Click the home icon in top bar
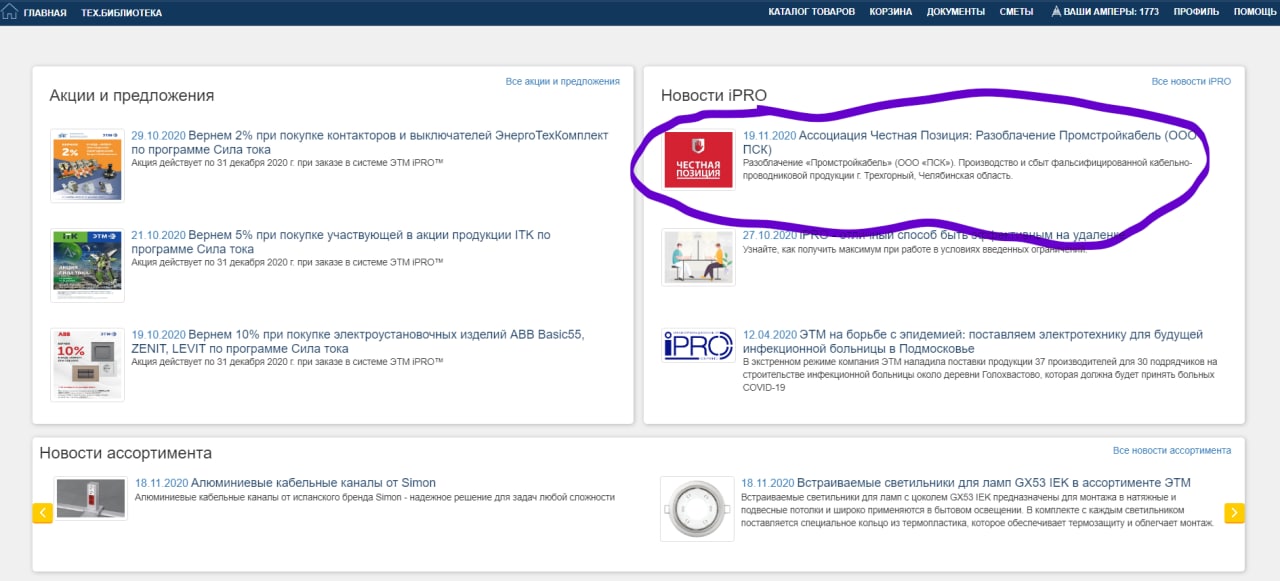Screen dimensions: 1280x581 [x=11, y=12]
